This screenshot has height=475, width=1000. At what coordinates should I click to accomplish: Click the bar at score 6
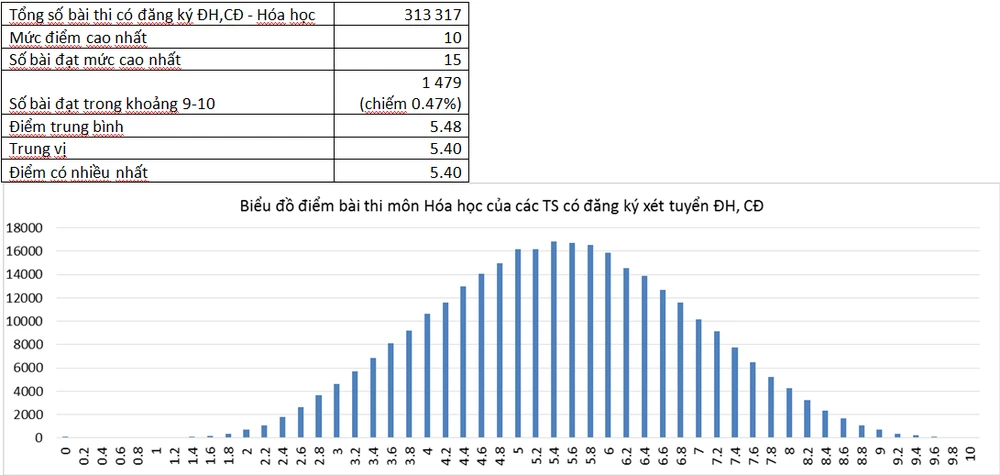point(608,345)
